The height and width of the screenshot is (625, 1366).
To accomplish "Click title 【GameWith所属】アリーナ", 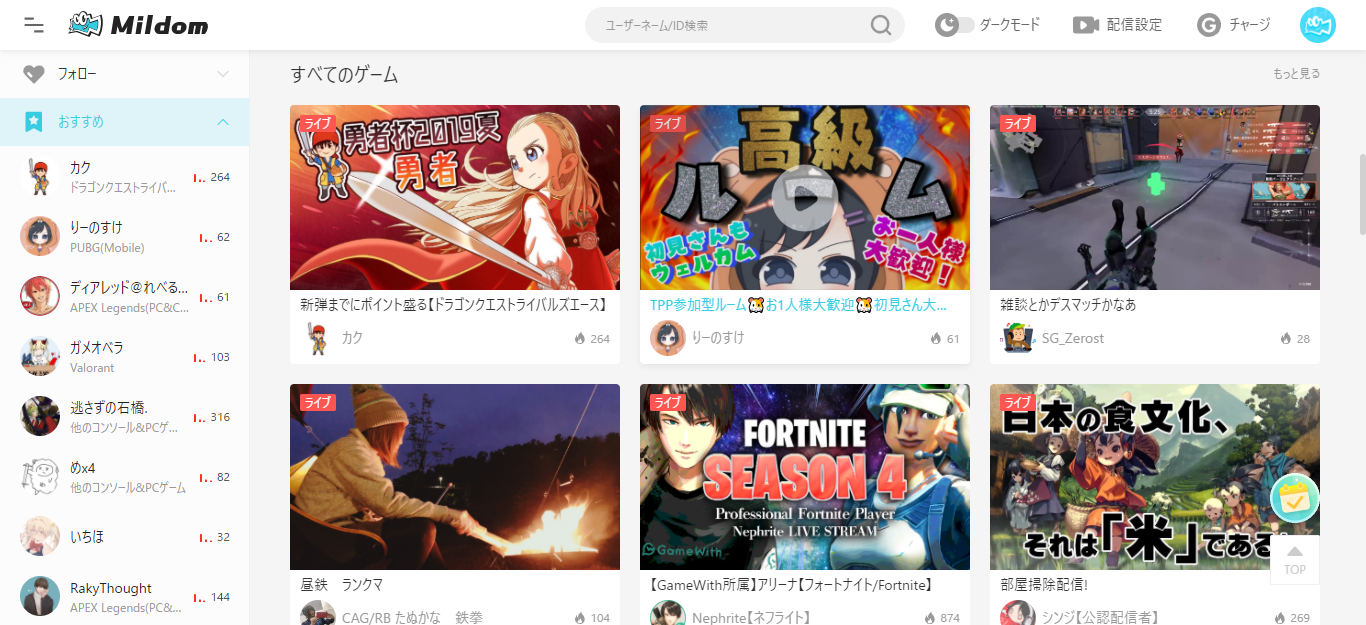I will pyautogui.click(x=791, y=585).
